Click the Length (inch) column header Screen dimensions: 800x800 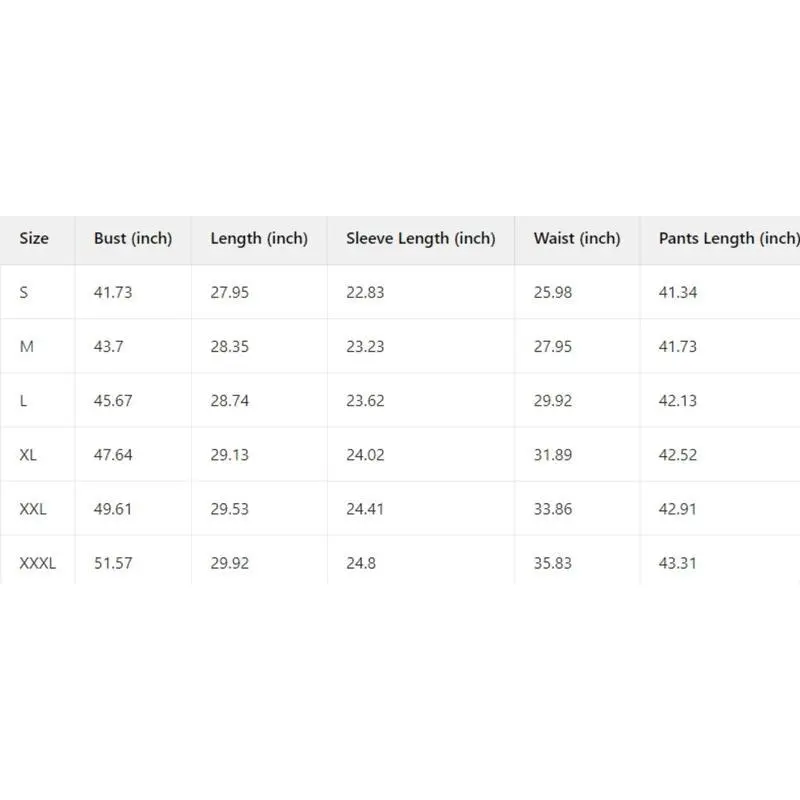tap(259, 238)
